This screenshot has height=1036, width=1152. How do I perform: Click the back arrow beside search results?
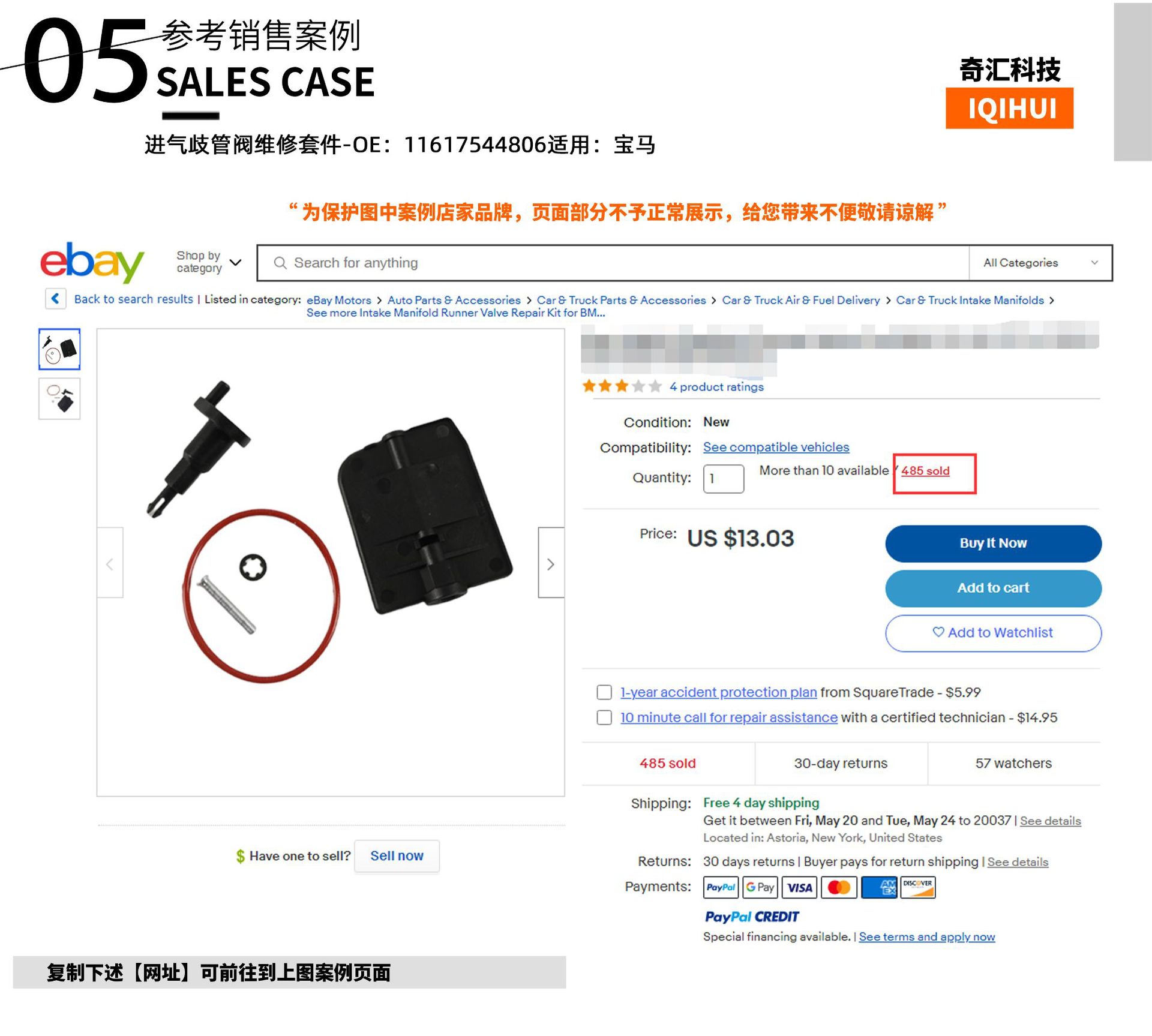click(x=56, y=298)
